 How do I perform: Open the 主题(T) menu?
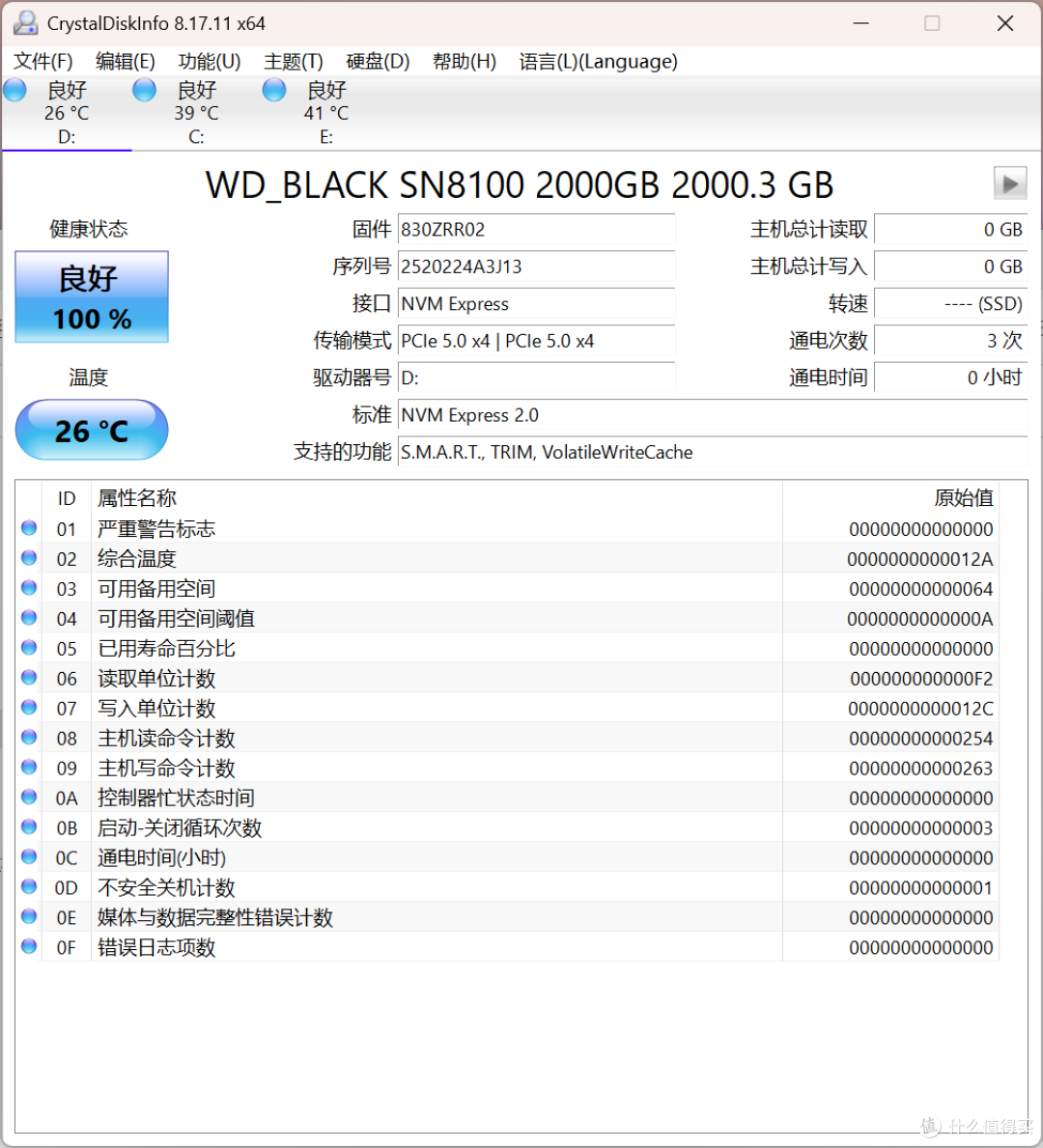[293, 62]
